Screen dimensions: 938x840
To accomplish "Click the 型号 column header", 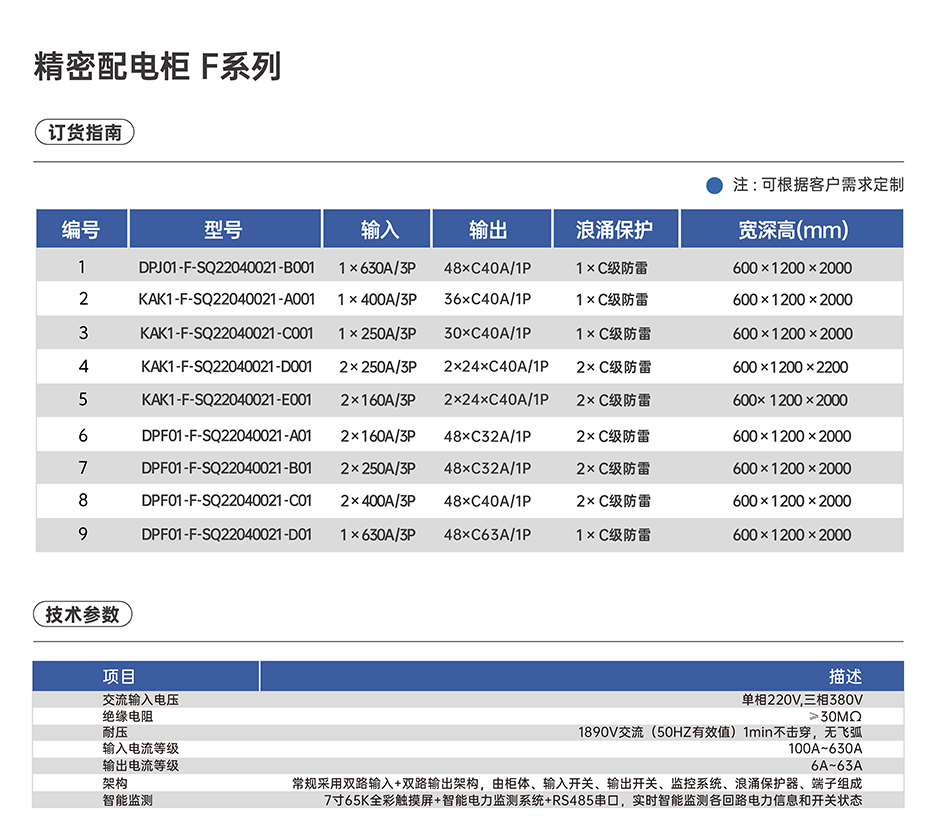I will [x=225, y=229].
